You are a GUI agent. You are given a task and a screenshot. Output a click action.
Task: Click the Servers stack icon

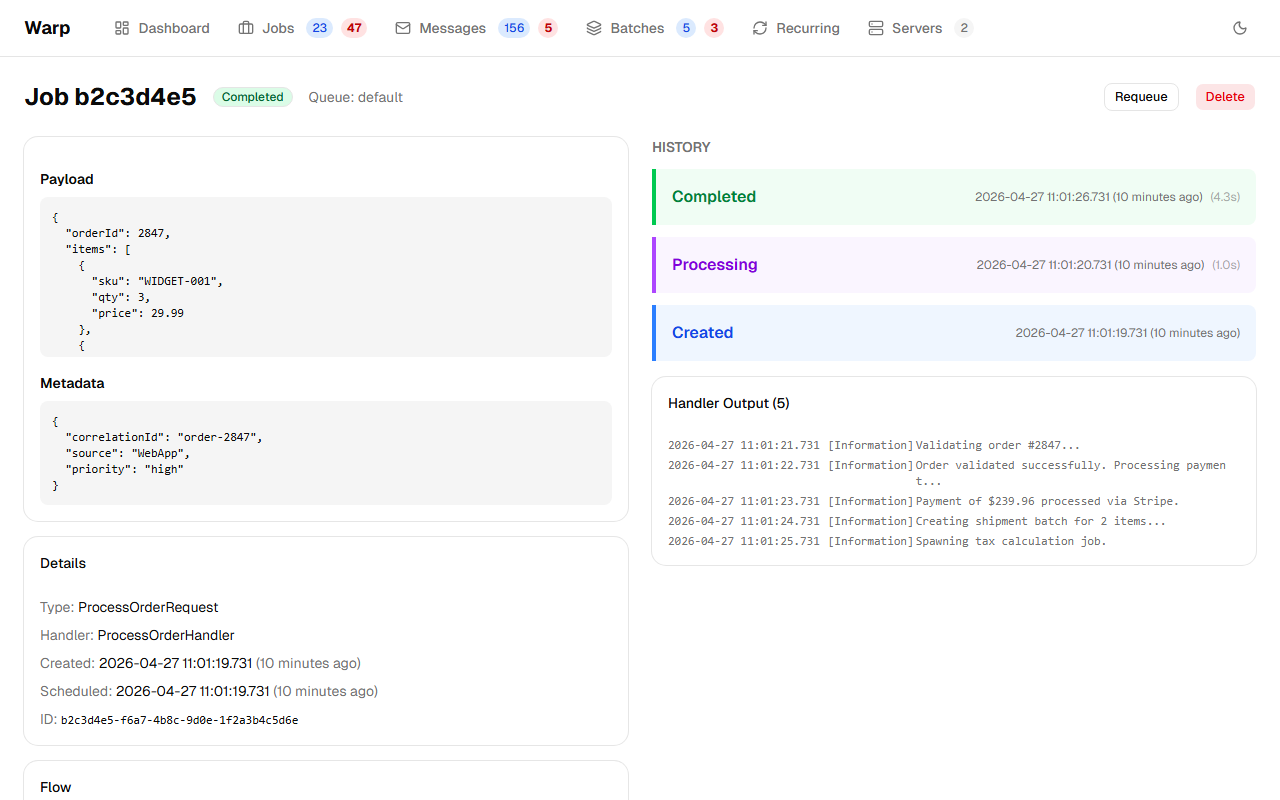coord(876,28)
